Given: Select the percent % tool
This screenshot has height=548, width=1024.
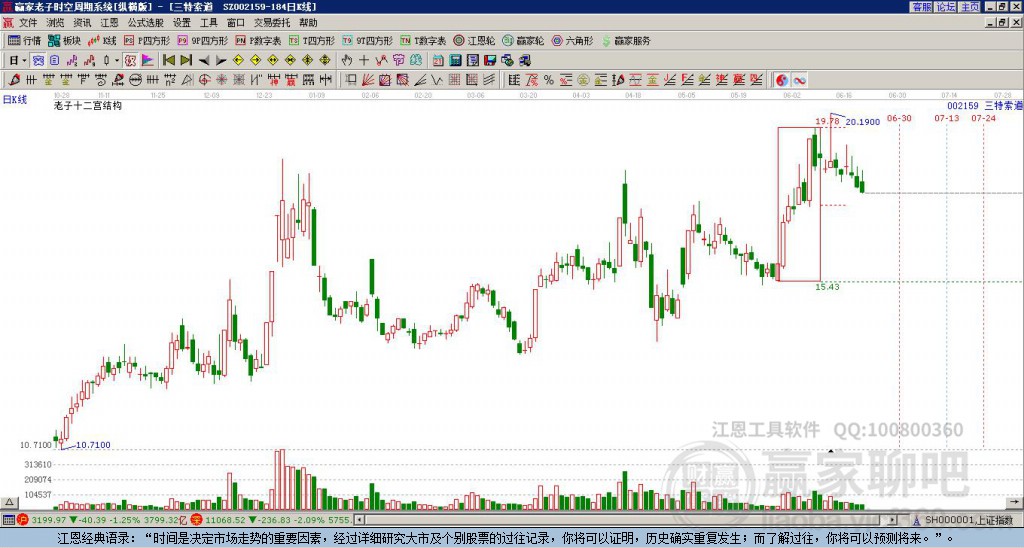Looking at the screenshot, I should tap(549, 80).
